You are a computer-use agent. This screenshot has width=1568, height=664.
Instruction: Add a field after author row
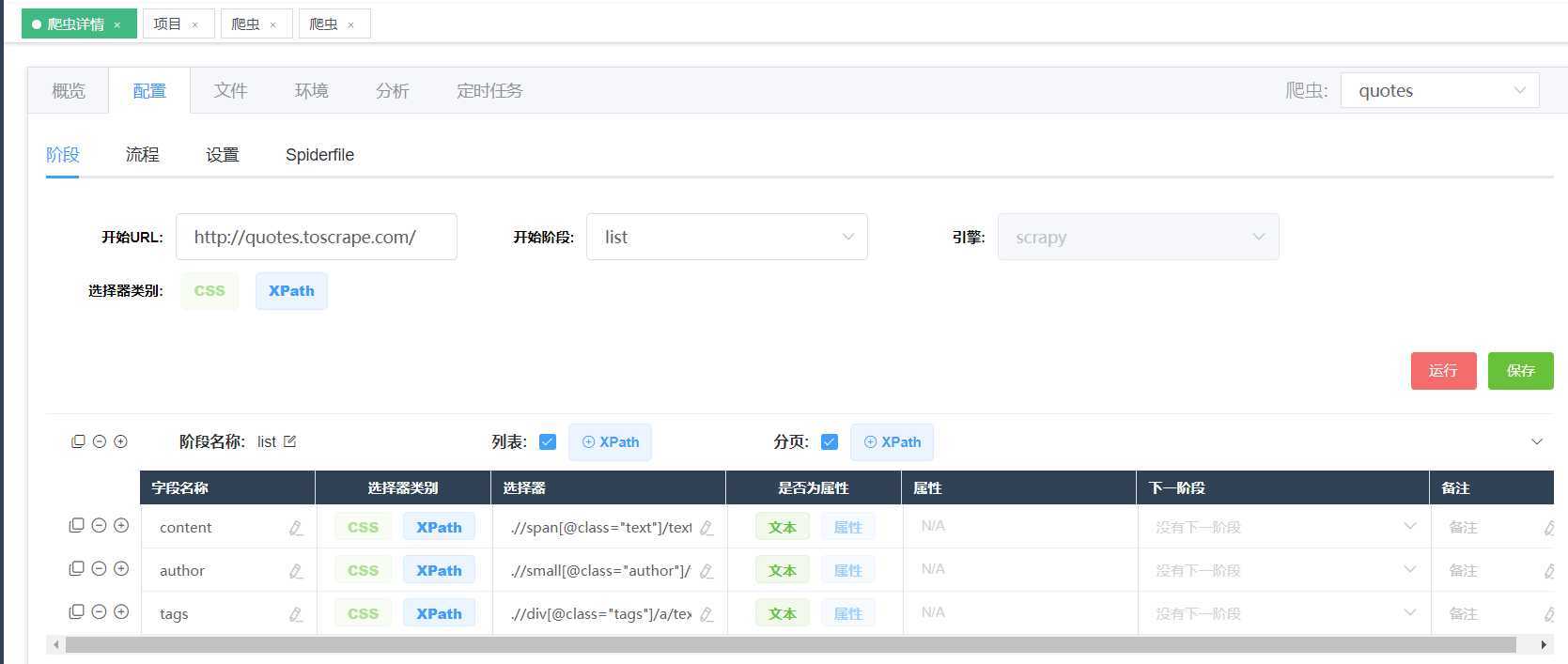(121, 569)
